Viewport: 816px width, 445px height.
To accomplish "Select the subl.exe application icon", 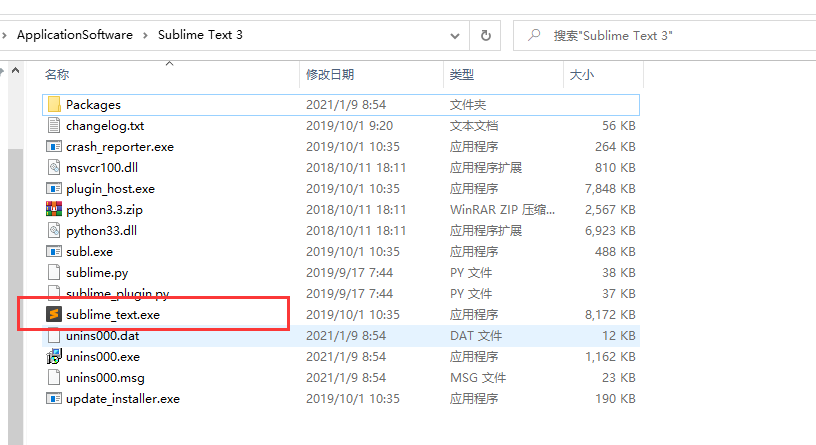I will [x=54, y=251].
